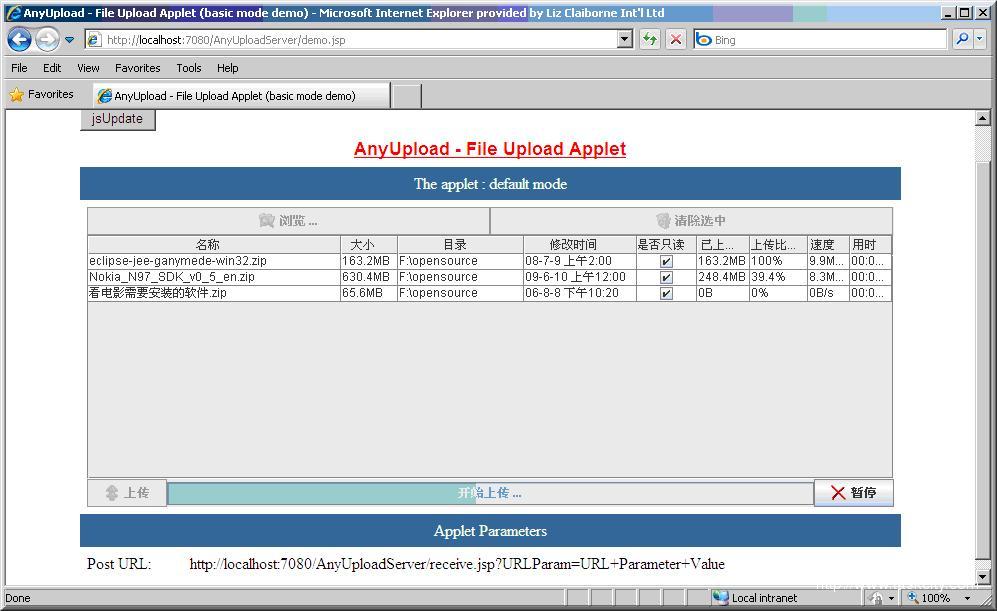Click the jsUpdate button
997x611 pixels.
118,119
